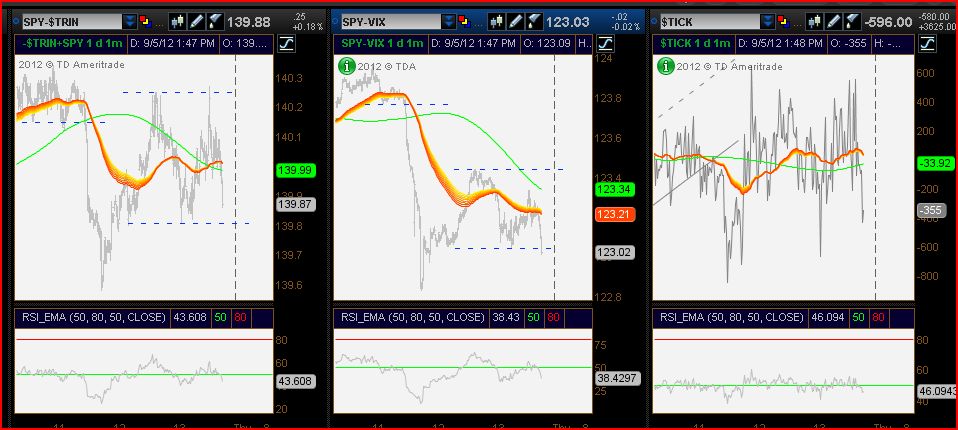This screenshot has height=430, width=958.
Task: Click symbol link color icon beside $TICK
Action: (x=783, y=22)
